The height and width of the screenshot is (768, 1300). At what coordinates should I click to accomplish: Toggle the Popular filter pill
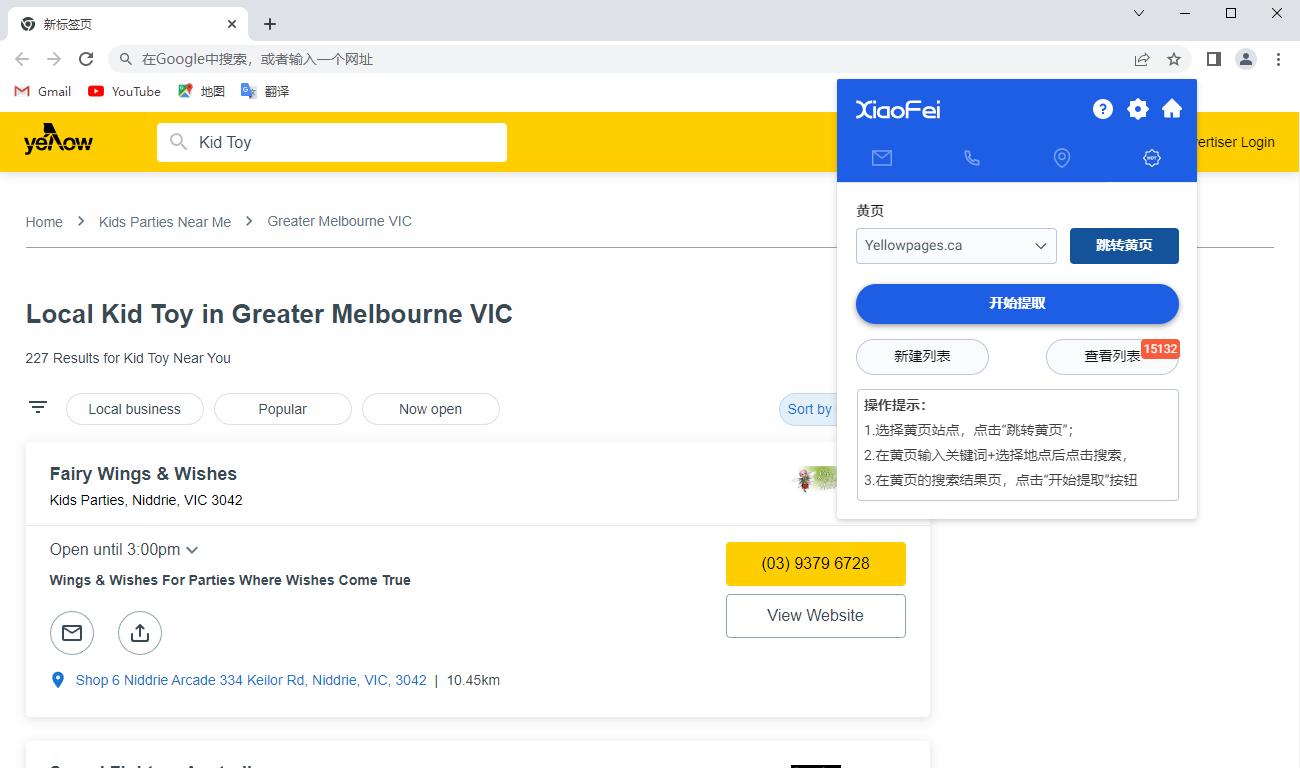coord(282,409)
